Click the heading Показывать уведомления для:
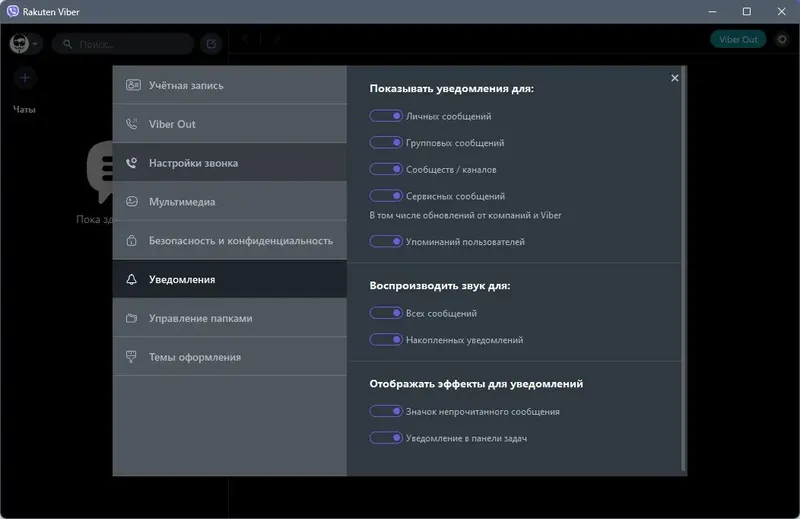The height and width of the screenshot is (519, 800). 452,88
